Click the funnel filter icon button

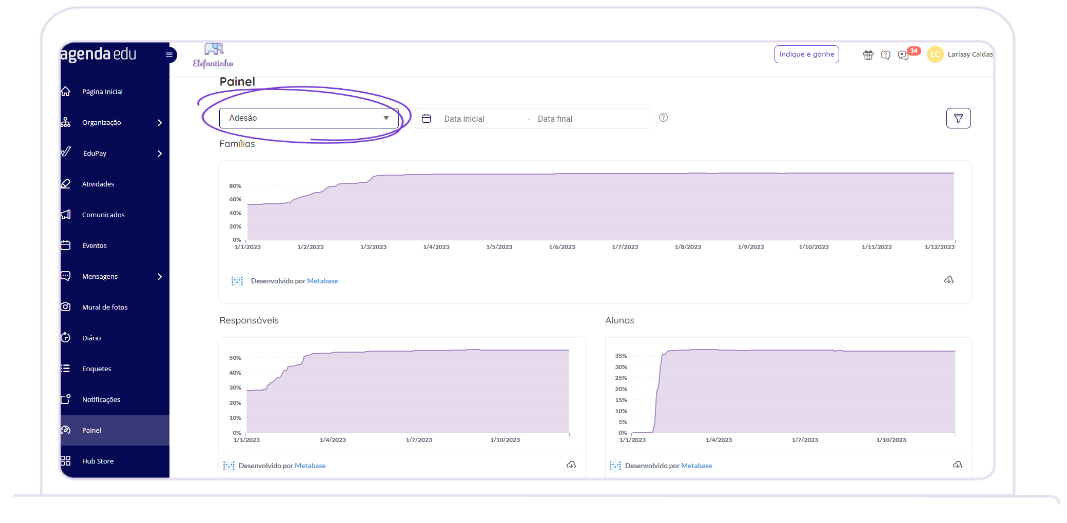point(958,118)
